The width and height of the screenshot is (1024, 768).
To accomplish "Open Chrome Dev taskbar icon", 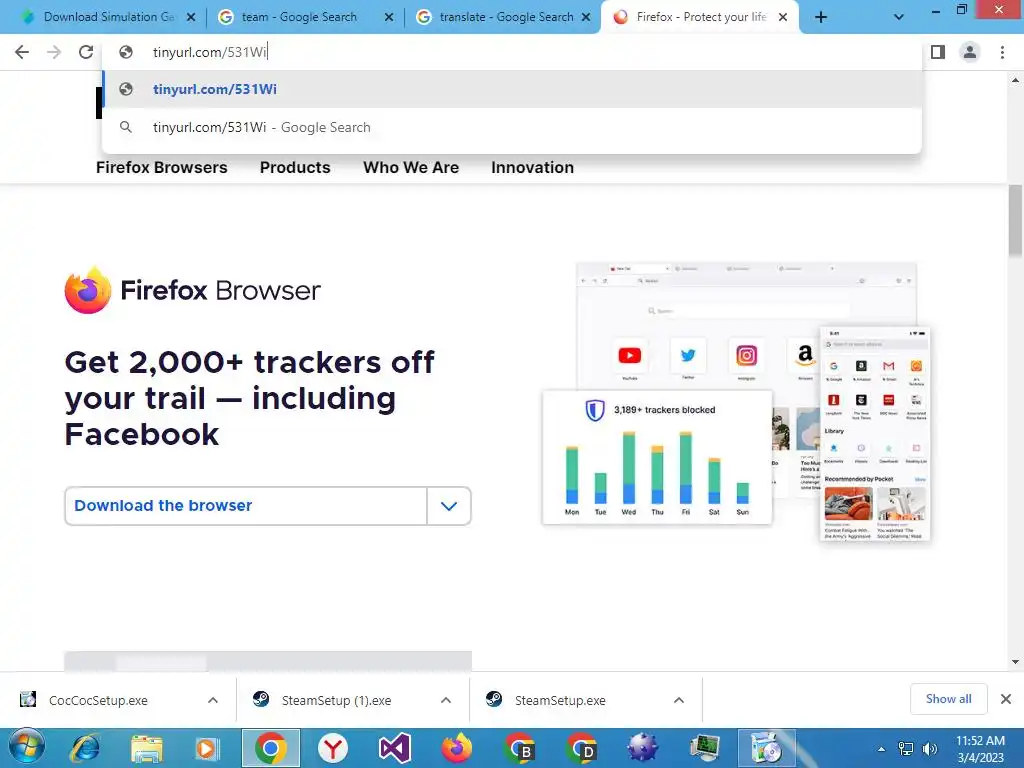I will (x=581, y=748).
